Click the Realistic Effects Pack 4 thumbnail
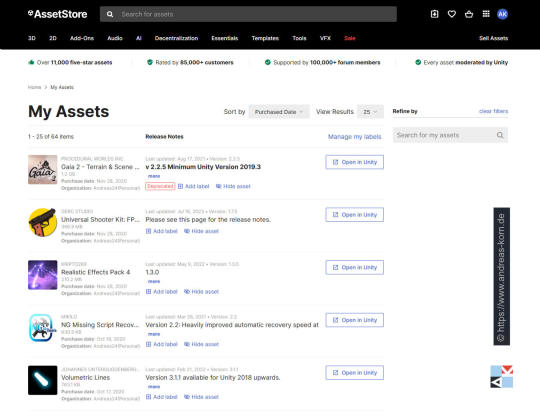The width and height of the screenshot is (540, 415). [43, 275]
